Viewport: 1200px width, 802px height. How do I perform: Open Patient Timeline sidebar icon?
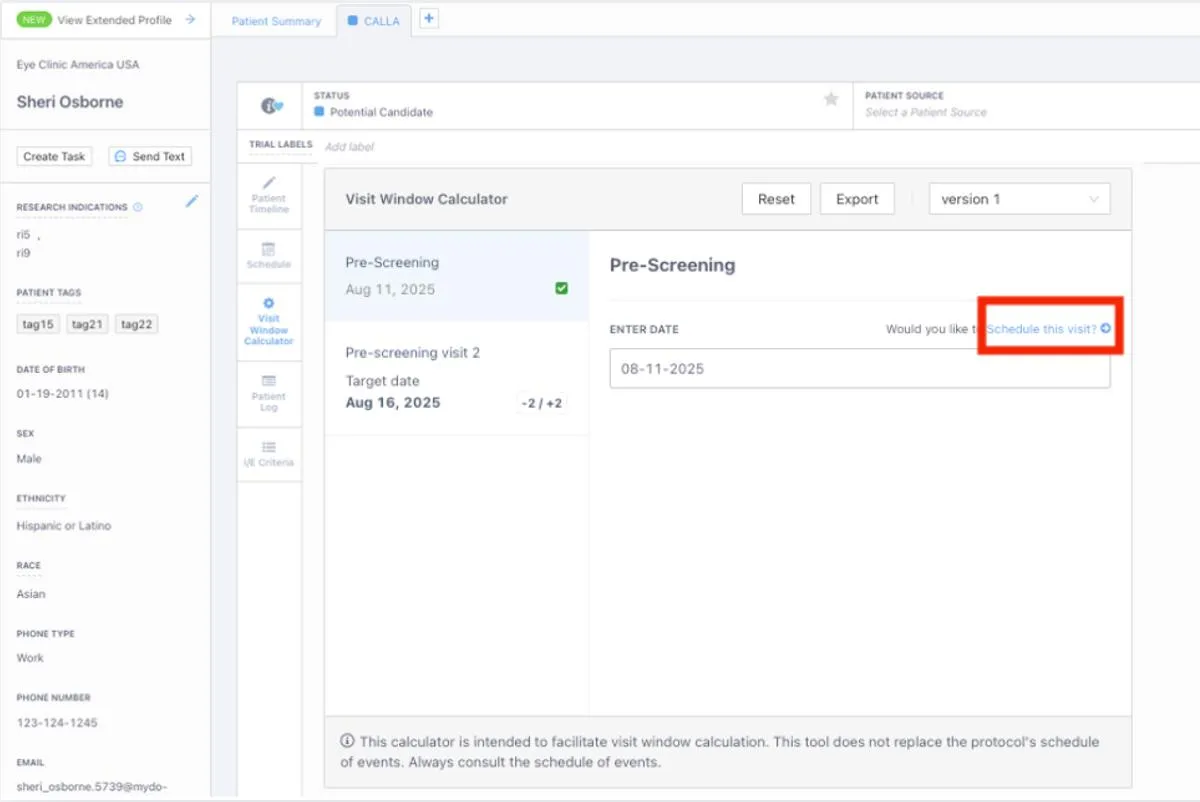tap(269, 195)
